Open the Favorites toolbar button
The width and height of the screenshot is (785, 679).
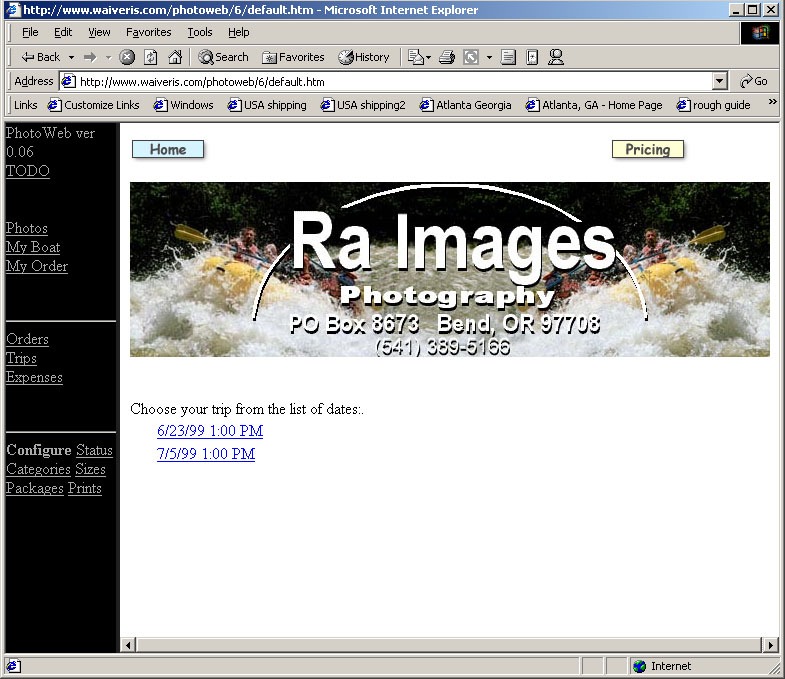(293, 57)
